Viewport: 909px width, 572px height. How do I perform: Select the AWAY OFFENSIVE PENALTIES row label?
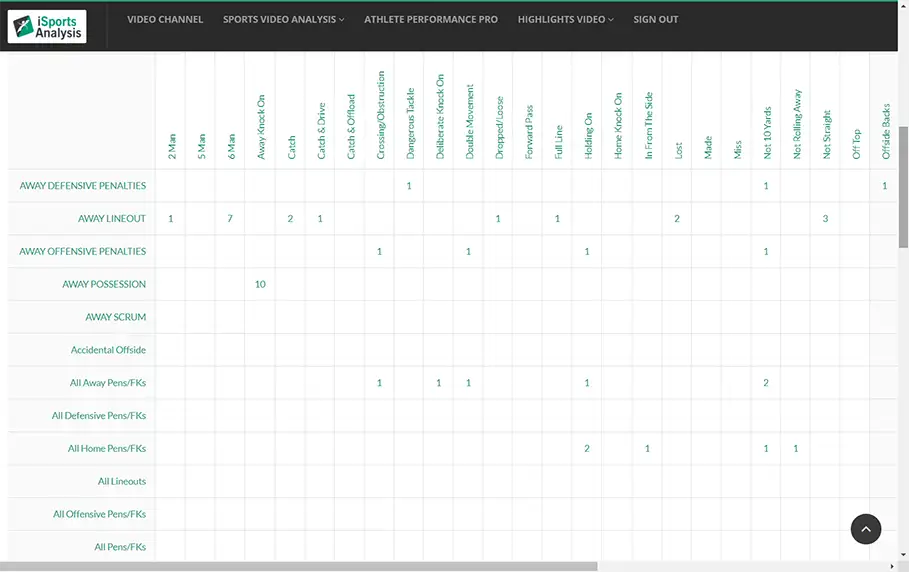[82, 252]
